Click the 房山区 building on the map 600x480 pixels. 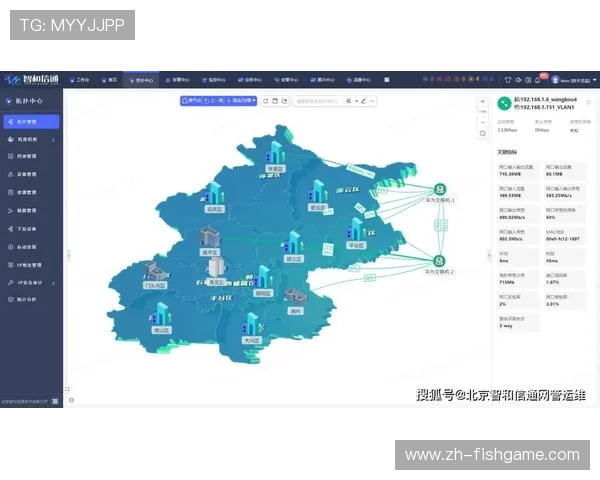click(161, 314)
